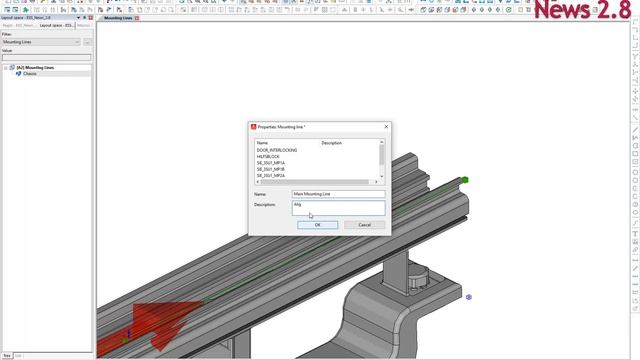Click the green circular update icon in toolbar
Viewport: 640px width, 360px height.
pyautogui.click(x=509, y=9)
